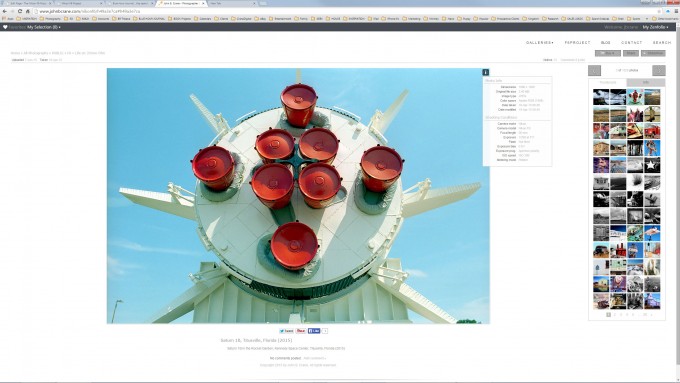Select the white star thumbnail
The image size is (680, 383).
(652, 165)
